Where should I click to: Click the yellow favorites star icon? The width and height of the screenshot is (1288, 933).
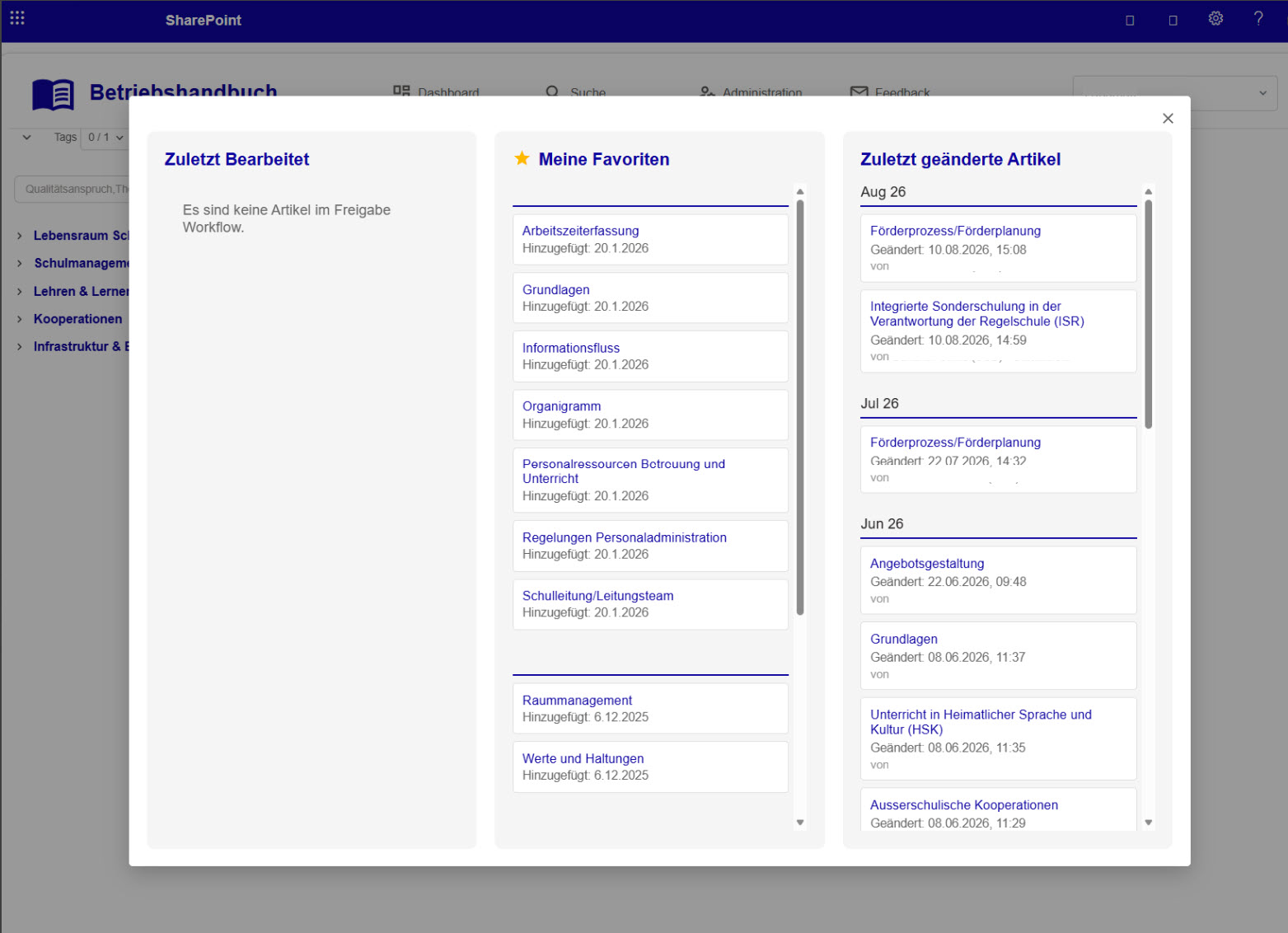click(522, 158)
